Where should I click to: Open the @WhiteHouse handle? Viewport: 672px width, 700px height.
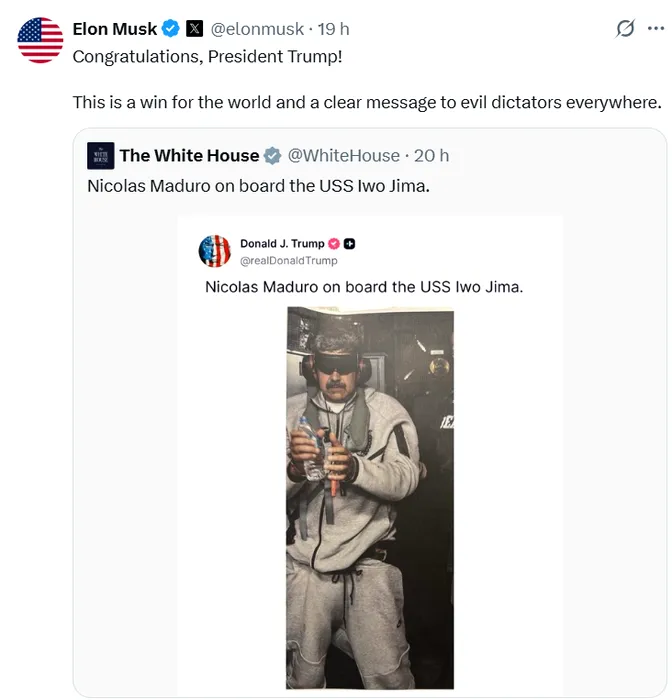click(343, 155)
